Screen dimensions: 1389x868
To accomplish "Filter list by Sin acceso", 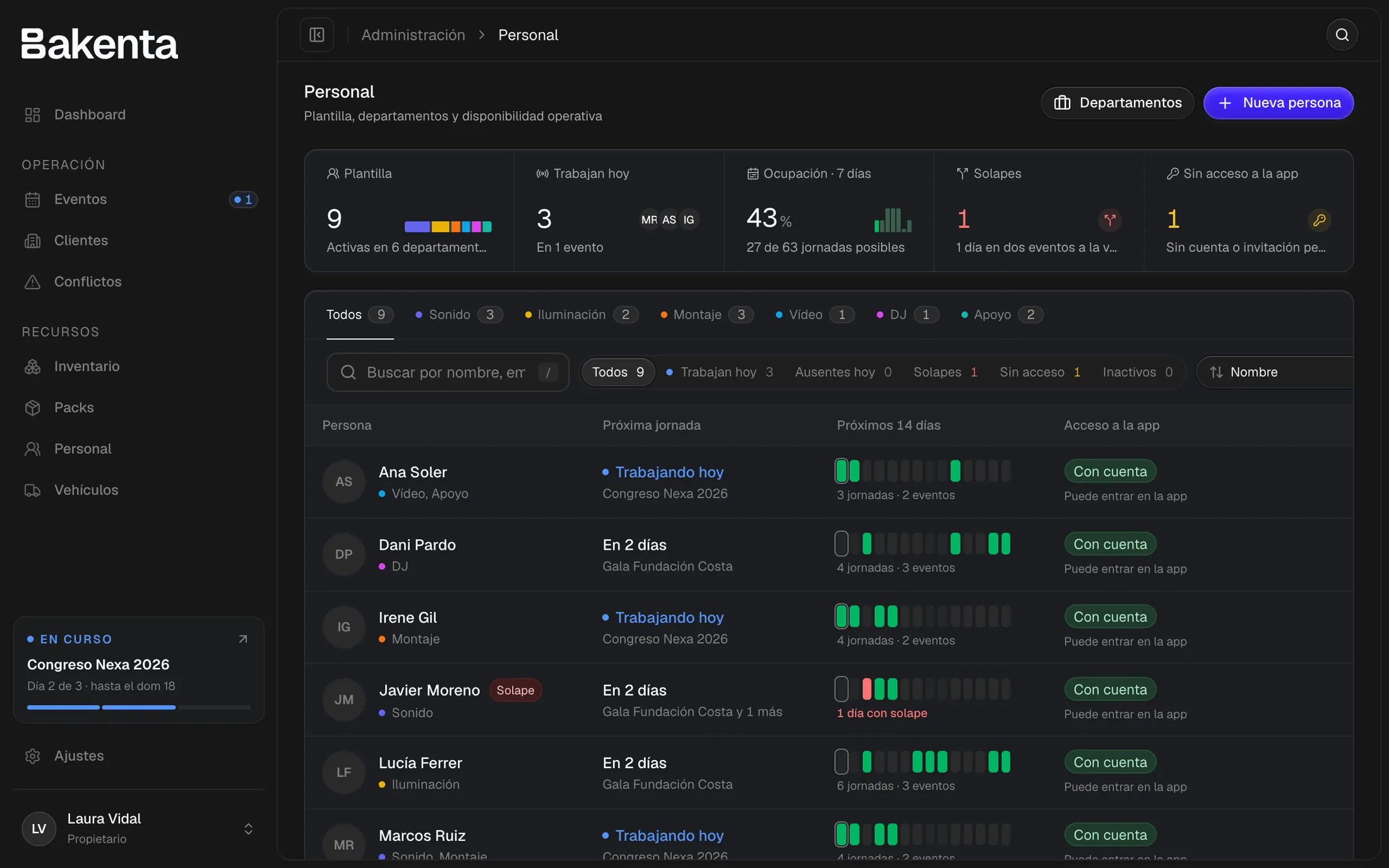I will coord(1040,372).
